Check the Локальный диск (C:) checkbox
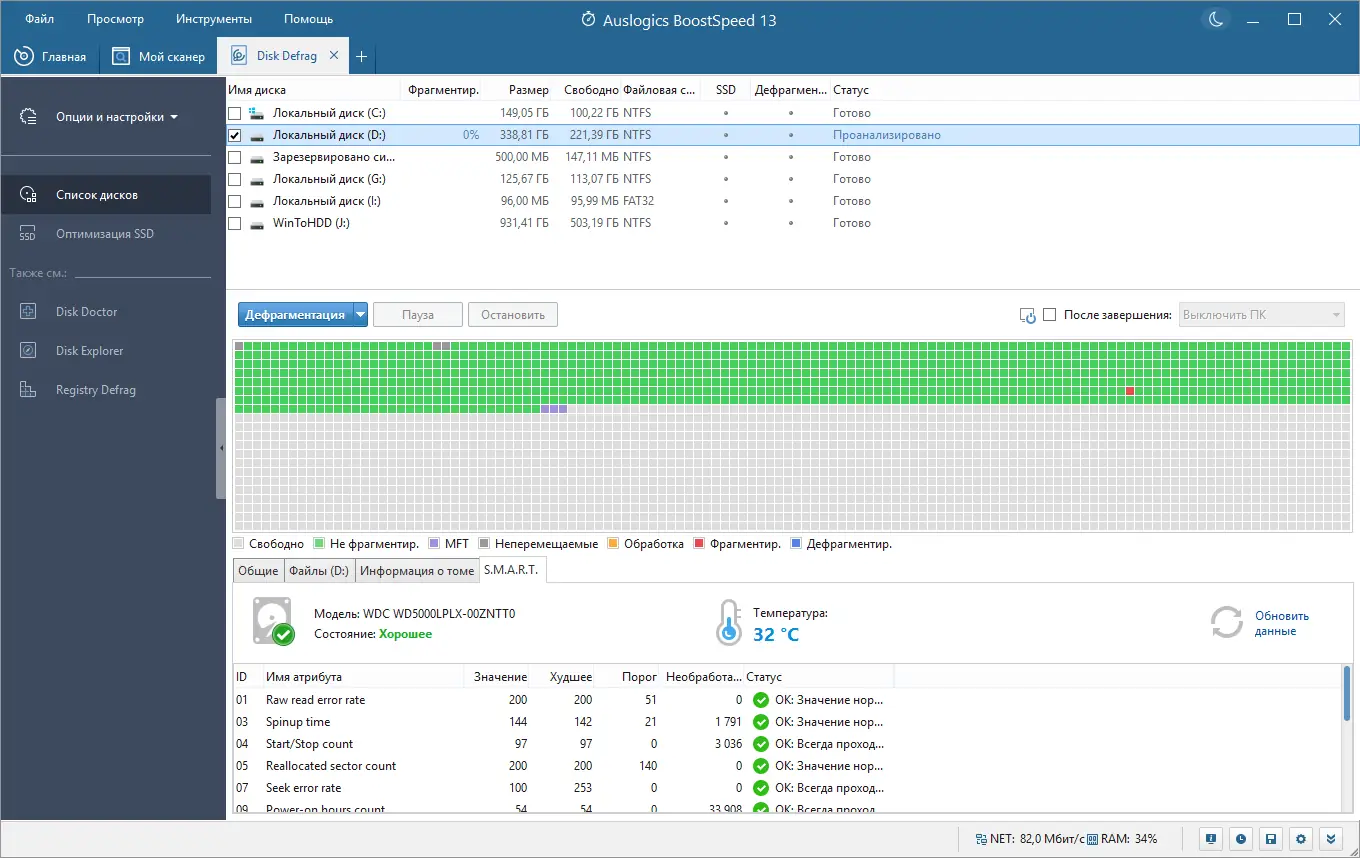The image size is (1360, 858). [x=235, y=113]
